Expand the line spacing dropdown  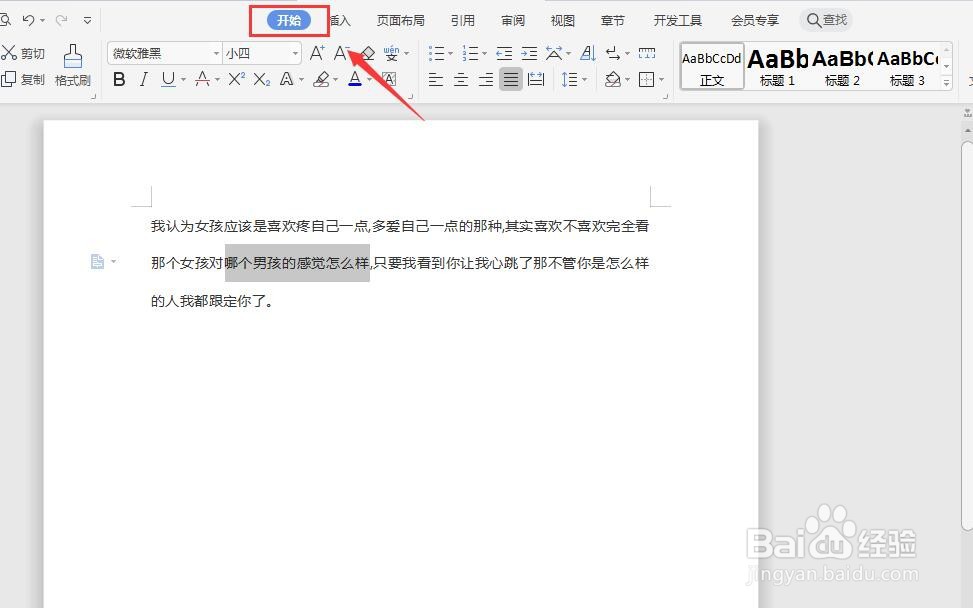(x=584, y=79)
